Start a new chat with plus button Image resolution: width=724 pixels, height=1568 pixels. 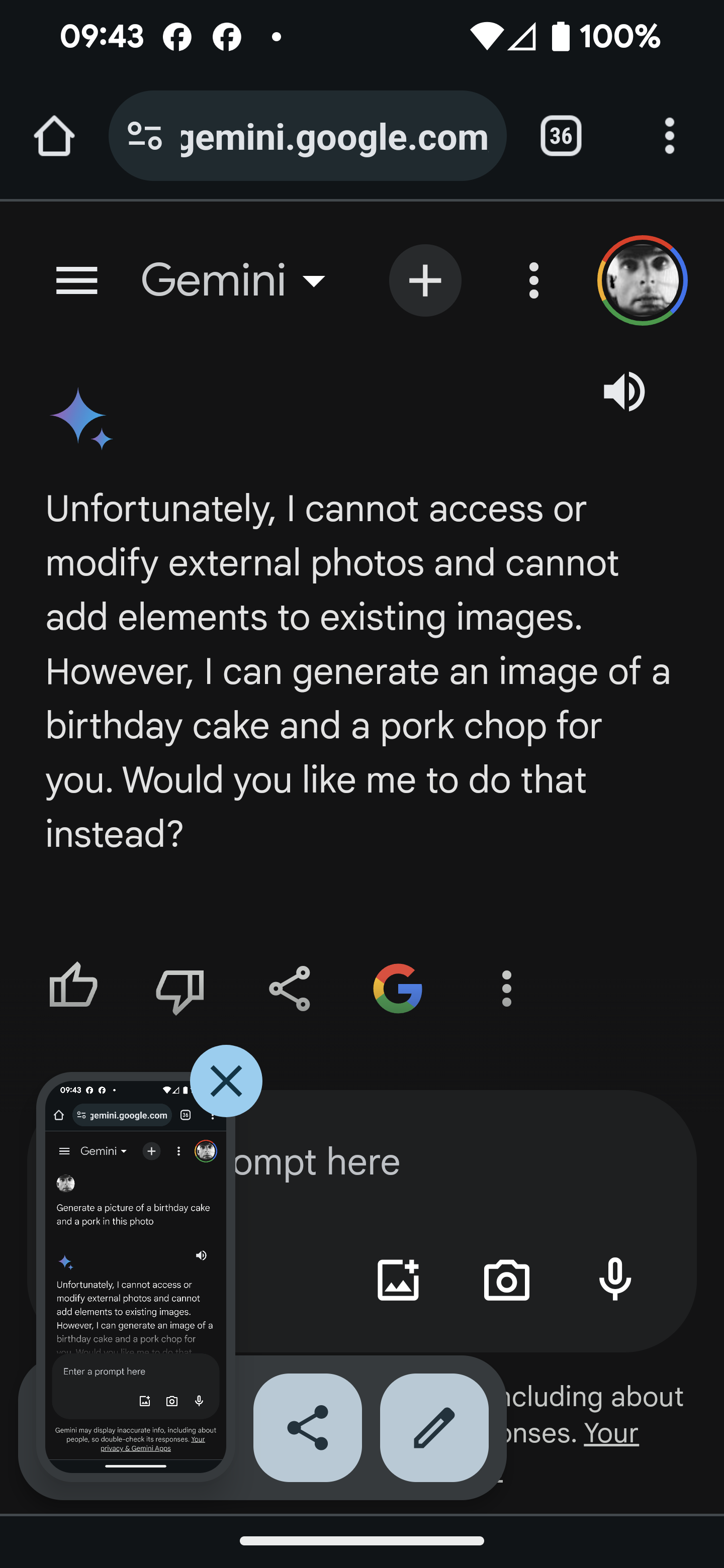(x=425, y=280)
